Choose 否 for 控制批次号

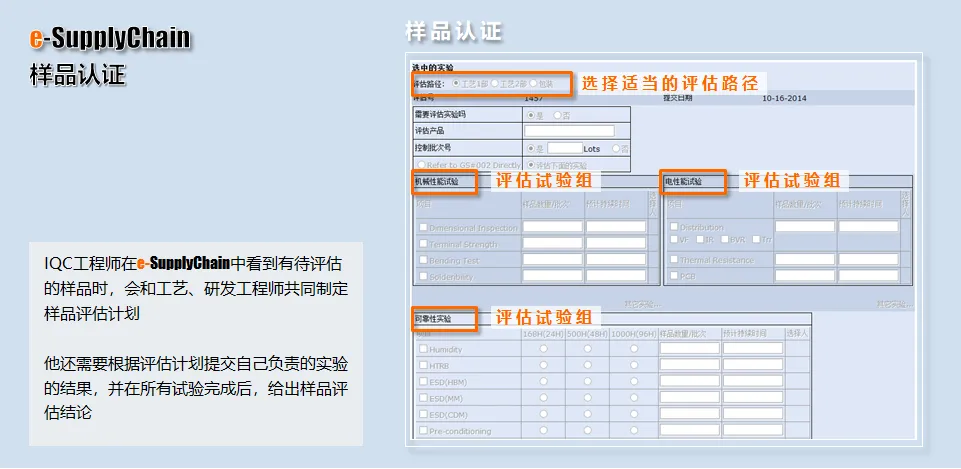pos(615,148)
